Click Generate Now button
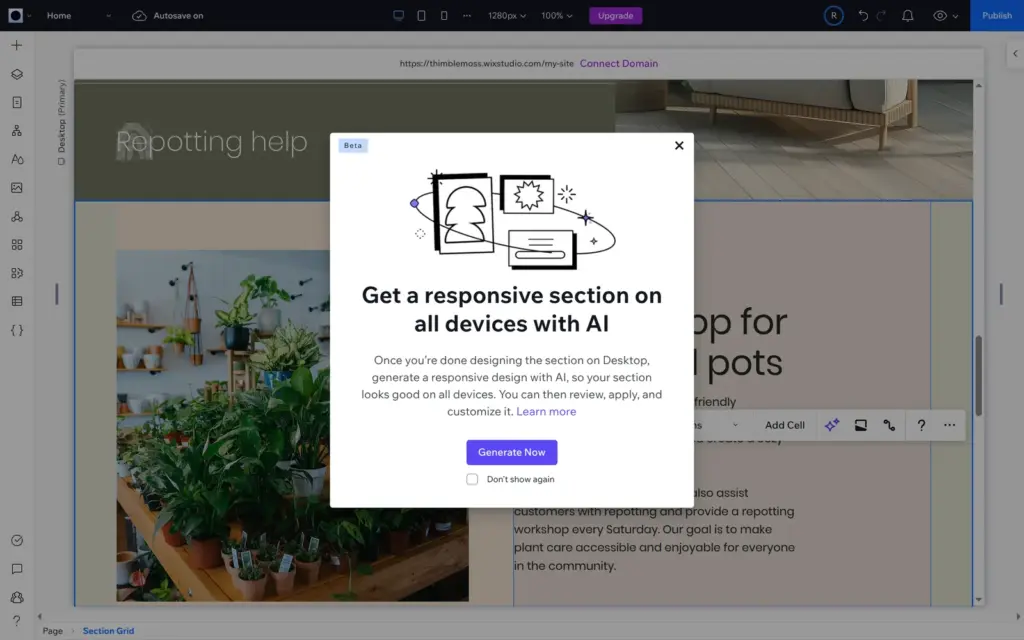 tap(511, 452)
